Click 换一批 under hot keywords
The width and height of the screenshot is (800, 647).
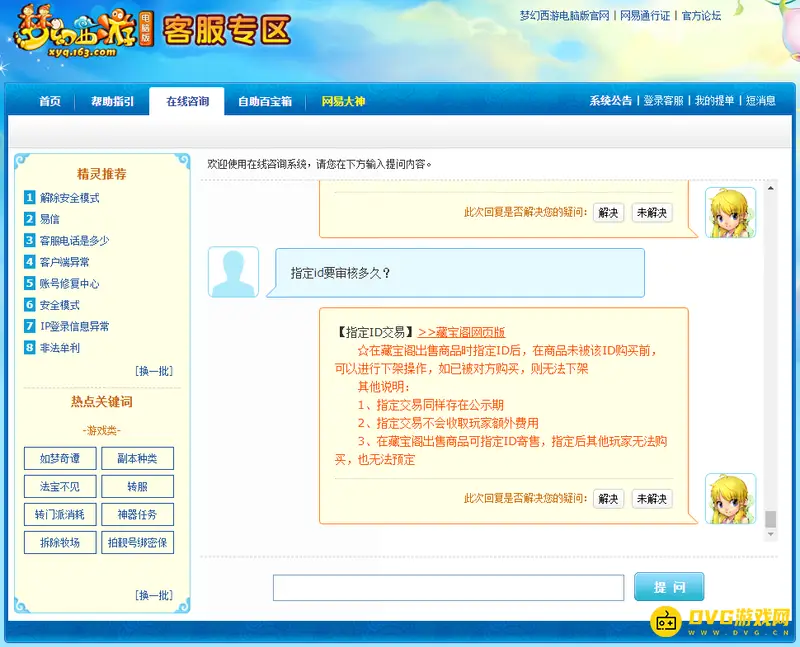[154, 595]
